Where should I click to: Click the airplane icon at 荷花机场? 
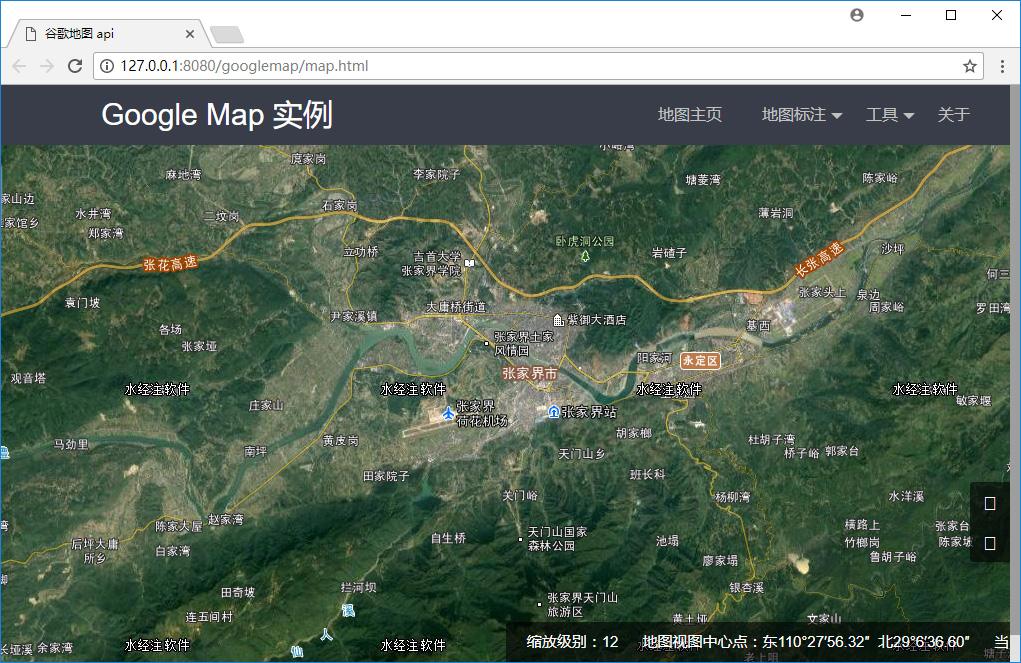coord(448,413)
